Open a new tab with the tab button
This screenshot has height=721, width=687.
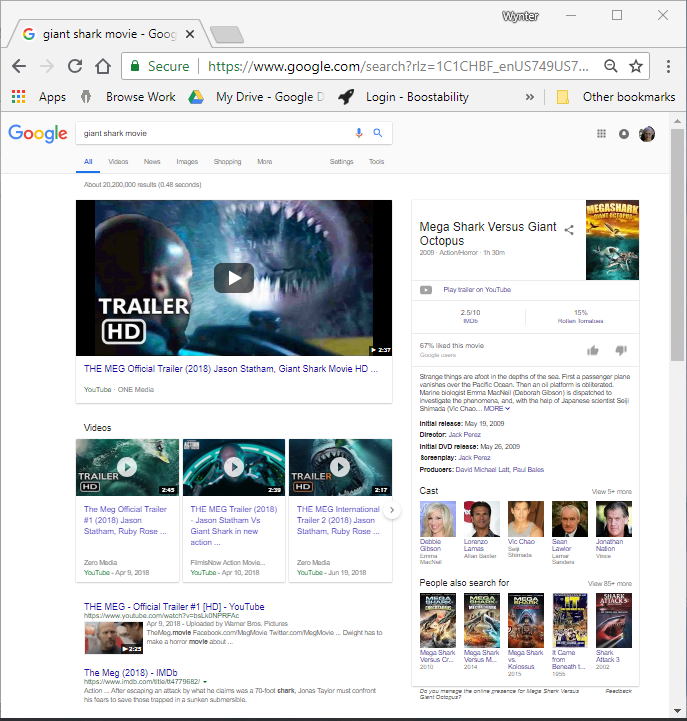tap(227, 34)
